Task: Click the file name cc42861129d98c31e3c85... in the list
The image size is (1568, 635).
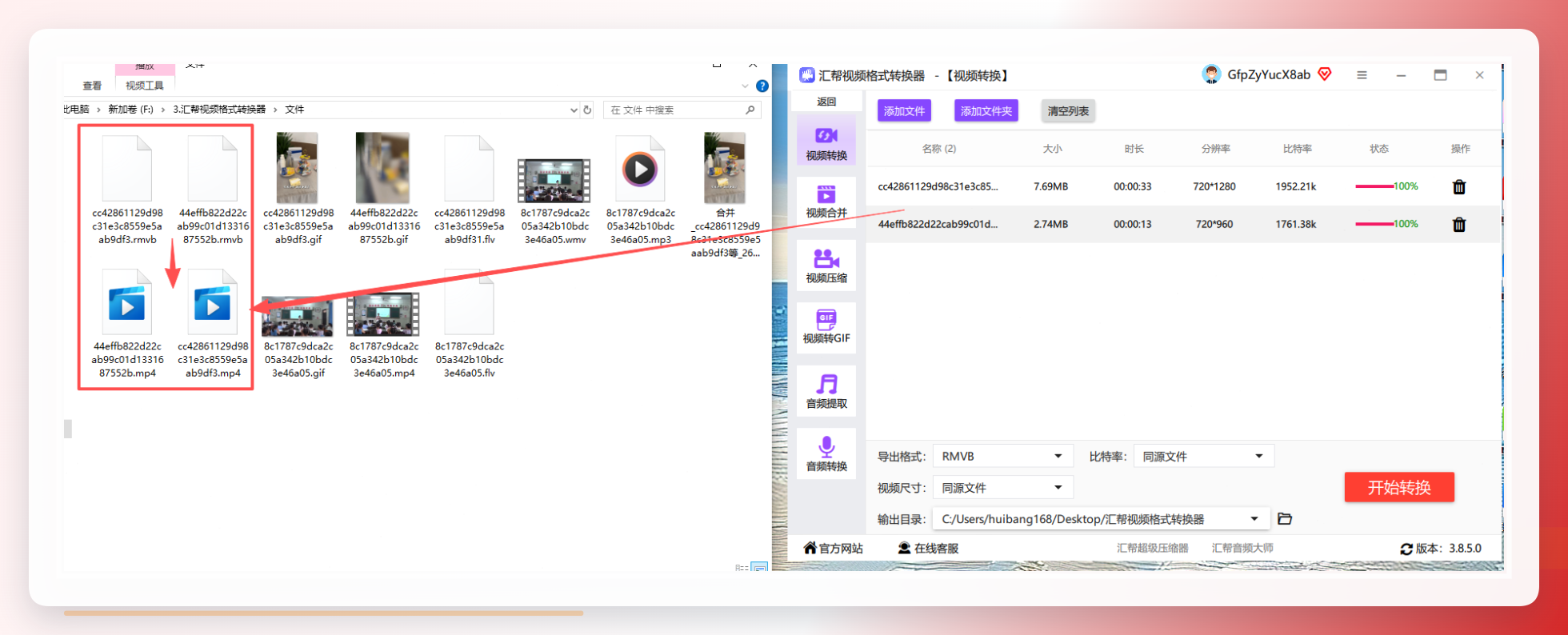Action: pos(938,186)
